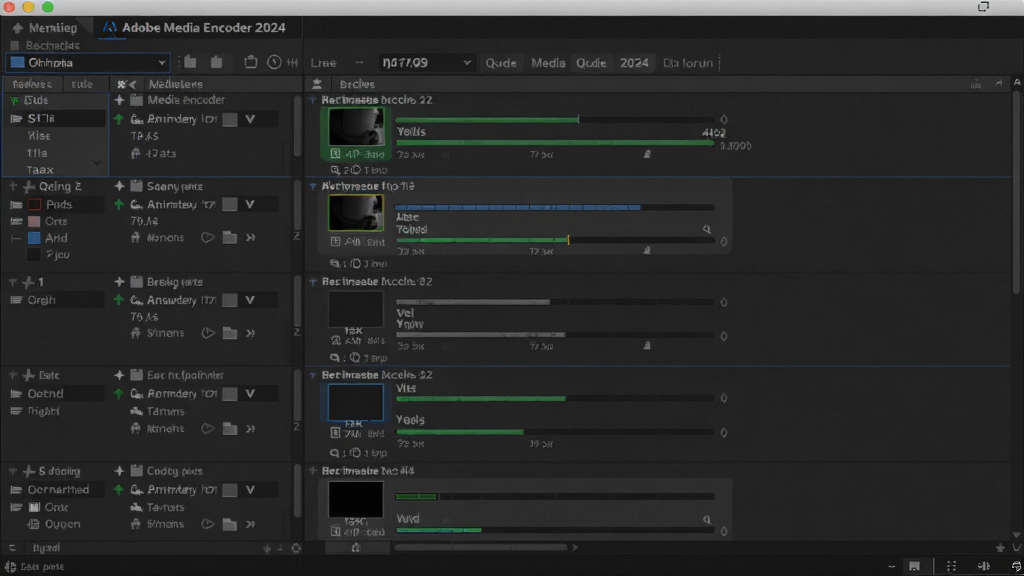
Task: Open the V dropdown in the Orejh preset row
Action: (x=250, y=300)
